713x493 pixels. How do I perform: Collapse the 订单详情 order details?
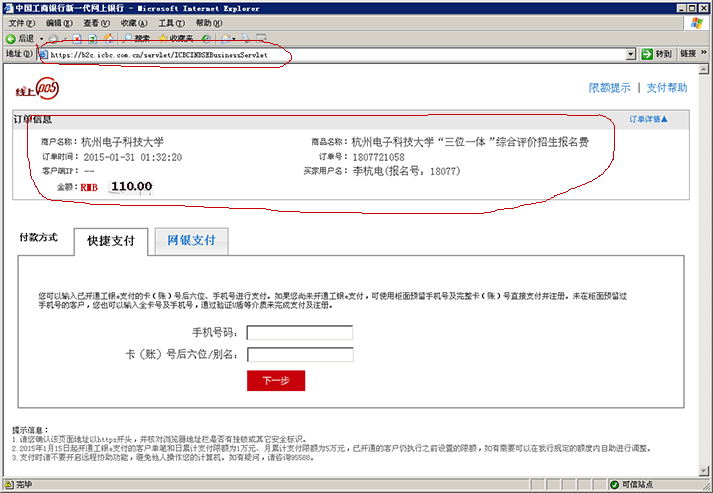pos(648,119)
